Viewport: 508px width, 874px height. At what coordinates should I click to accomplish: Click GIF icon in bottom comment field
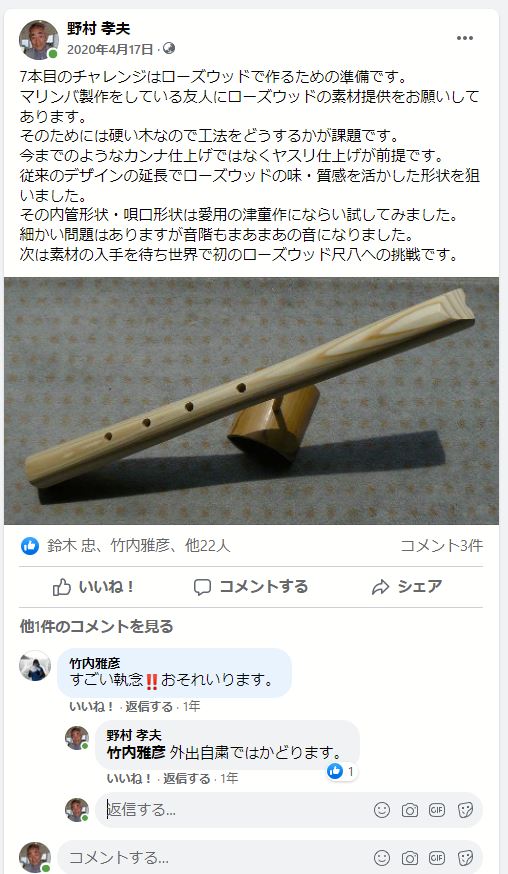(x=437, y=857)
